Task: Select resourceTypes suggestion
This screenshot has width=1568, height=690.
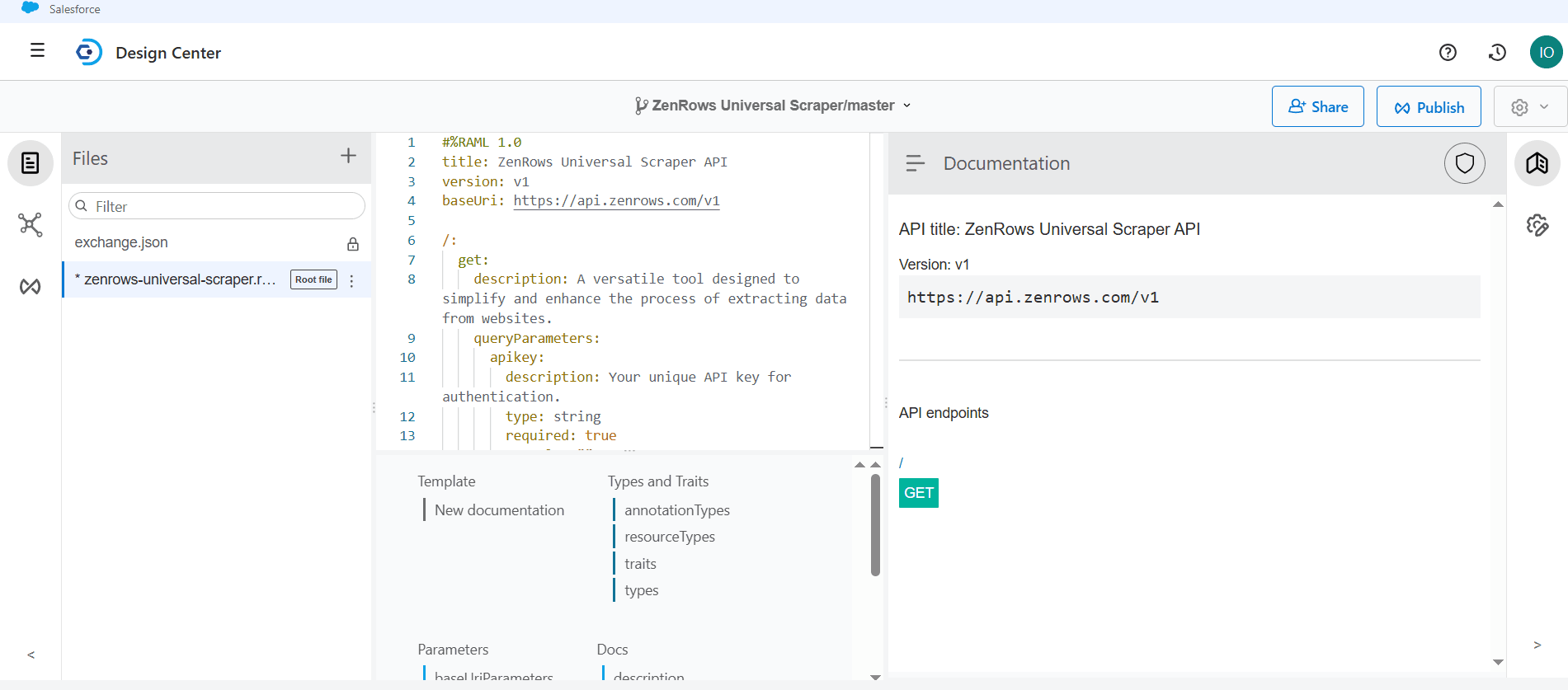Action: [x=670, y=537]
